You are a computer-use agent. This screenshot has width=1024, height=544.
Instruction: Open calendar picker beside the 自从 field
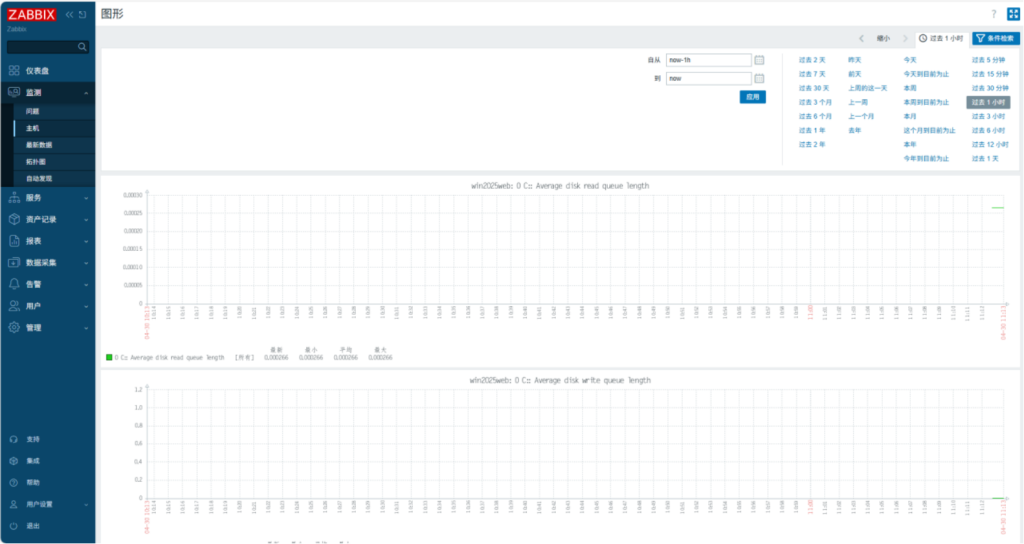click(x=760, y=60)
